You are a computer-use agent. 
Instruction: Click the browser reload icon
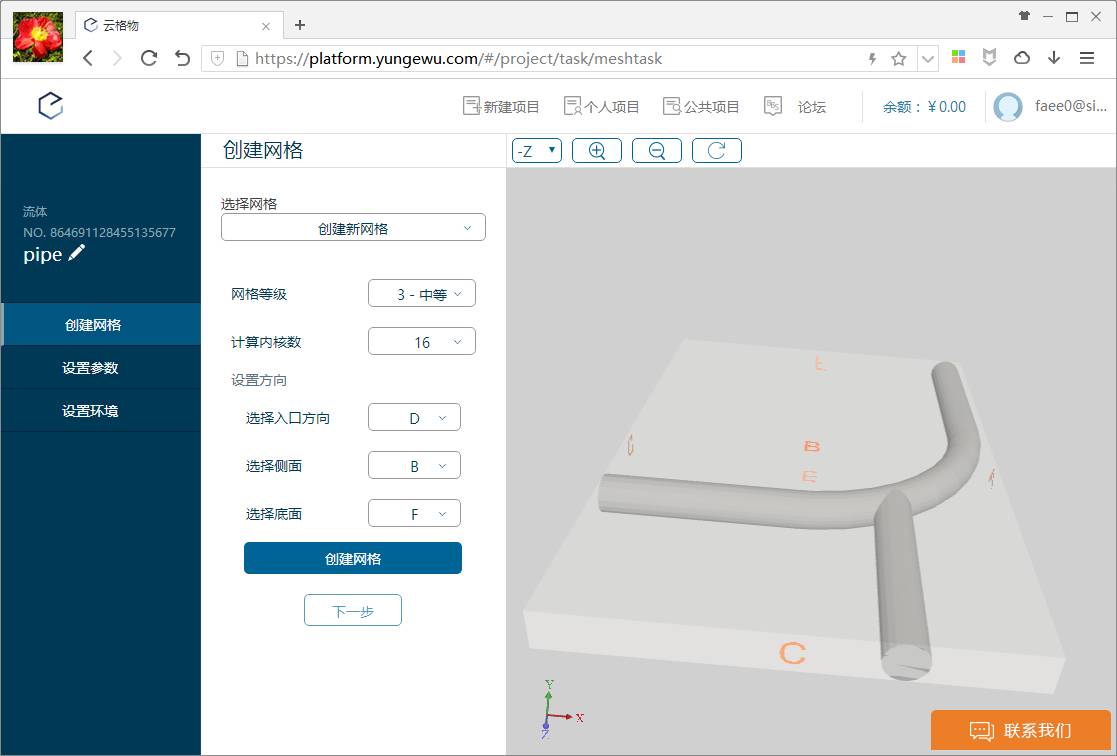(149, 58)
